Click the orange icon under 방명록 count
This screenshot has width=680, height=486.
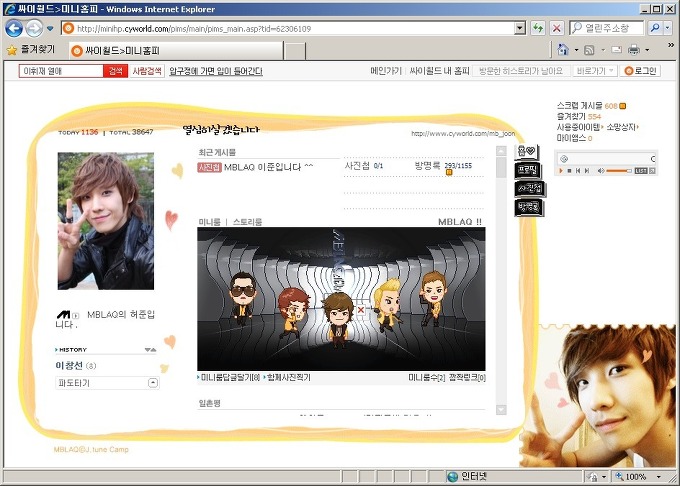[x=449, y=173]
